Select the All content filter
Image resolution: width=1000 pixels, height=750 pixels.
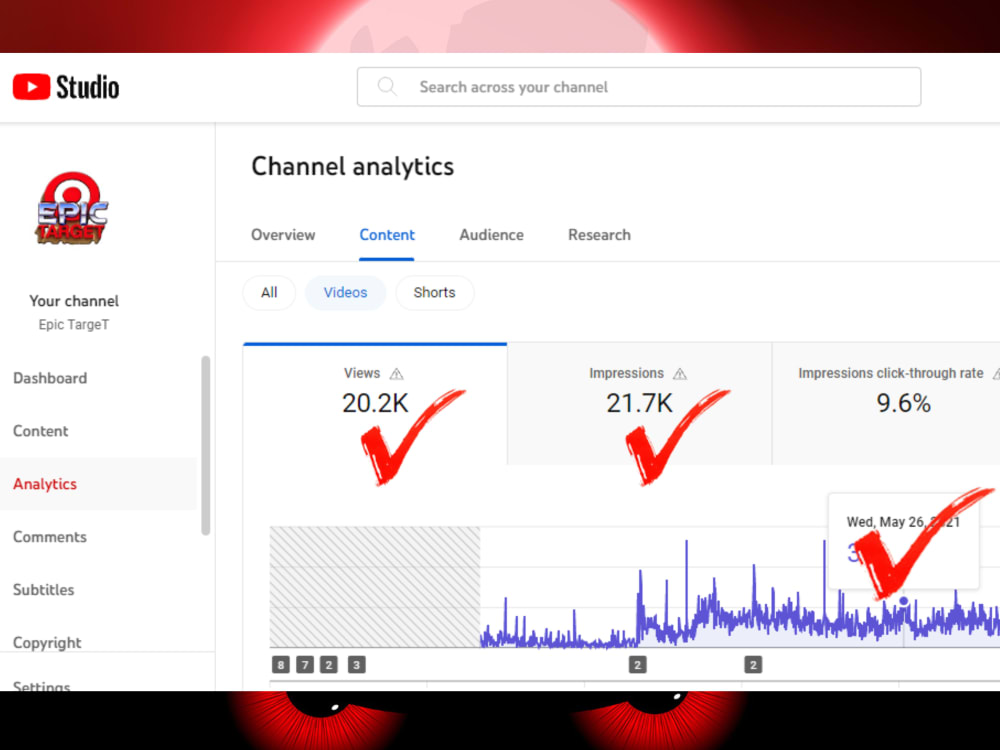pyautogui.click(x=268, y=292)
